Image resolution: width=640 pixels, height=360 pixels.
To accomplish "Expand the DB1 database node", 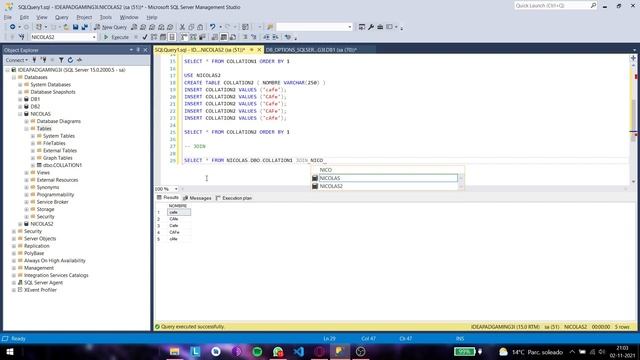I will [20, 99].
